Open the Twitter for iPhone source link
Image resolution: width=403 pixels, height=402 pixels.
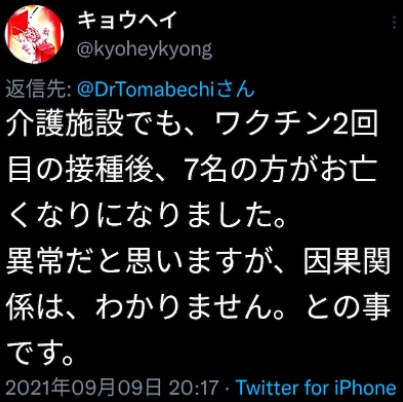coord(316,388)
